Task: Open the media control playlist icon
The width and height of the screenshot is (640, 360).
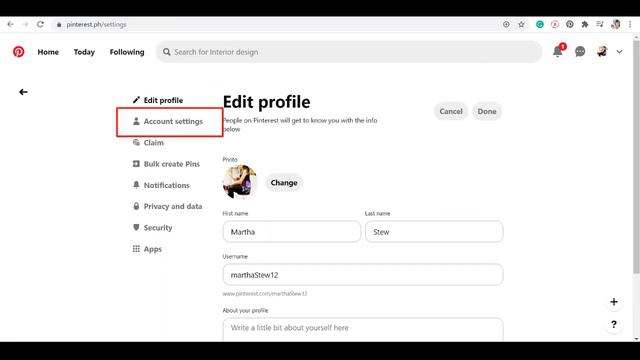Action: [x=600, y=24]
